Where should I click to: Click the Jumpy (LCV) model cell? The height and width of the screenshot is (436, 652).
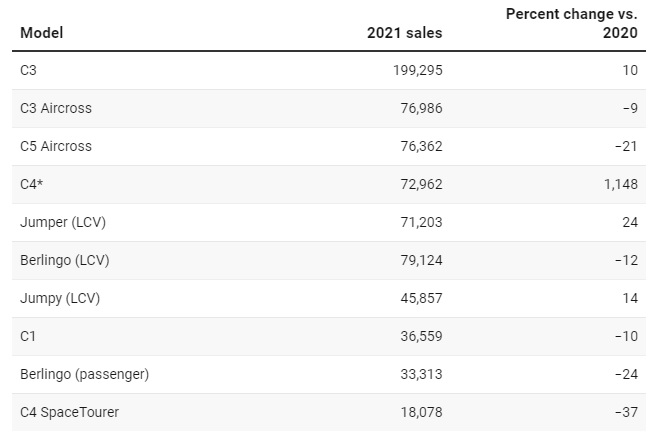coord(60,298)
